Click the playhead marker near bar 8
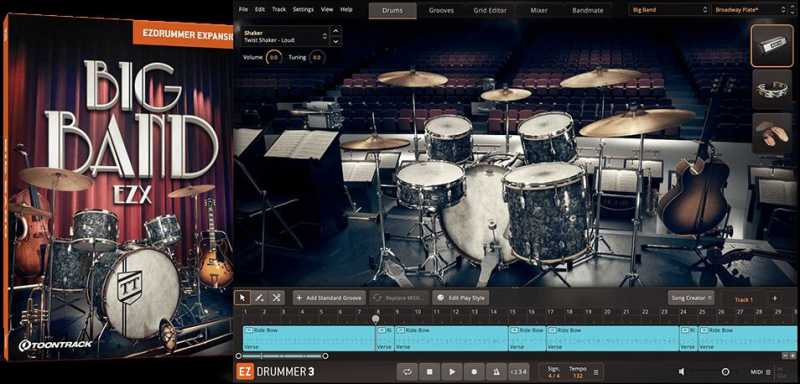This screenshot has height=384, width=800. [x=376, y=319]
